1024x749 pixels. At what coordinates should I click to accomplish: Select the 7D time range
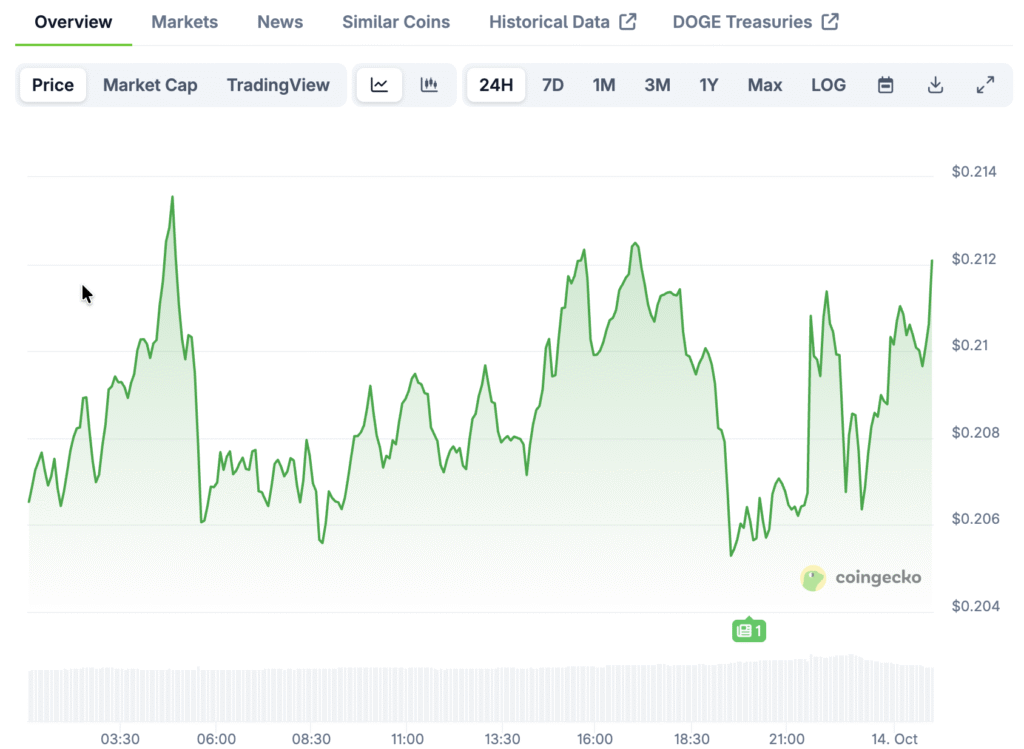pos(553,85)
